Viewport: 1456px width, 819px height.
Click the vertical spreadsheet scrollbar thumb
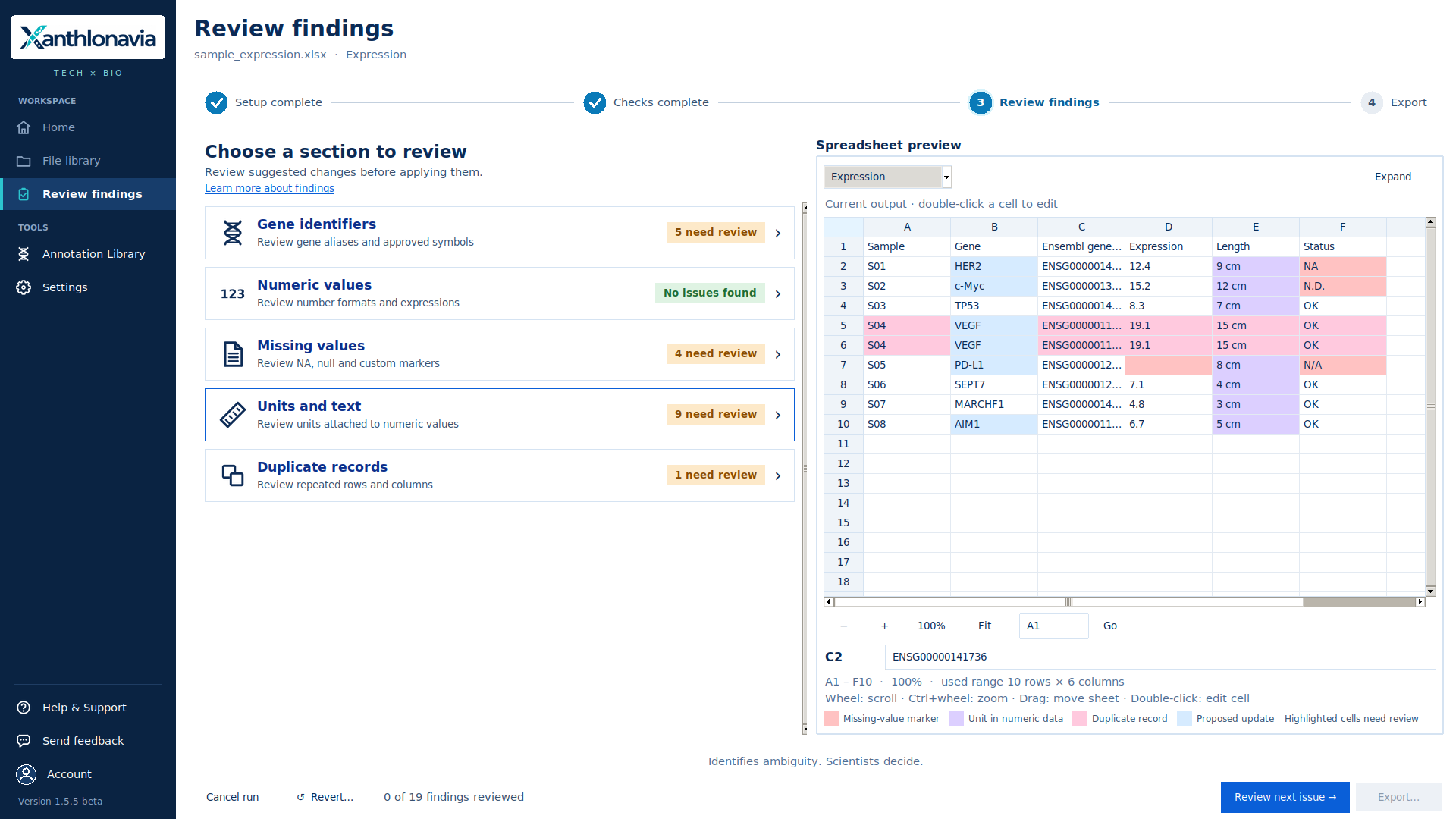click(x=1431, y=406)
